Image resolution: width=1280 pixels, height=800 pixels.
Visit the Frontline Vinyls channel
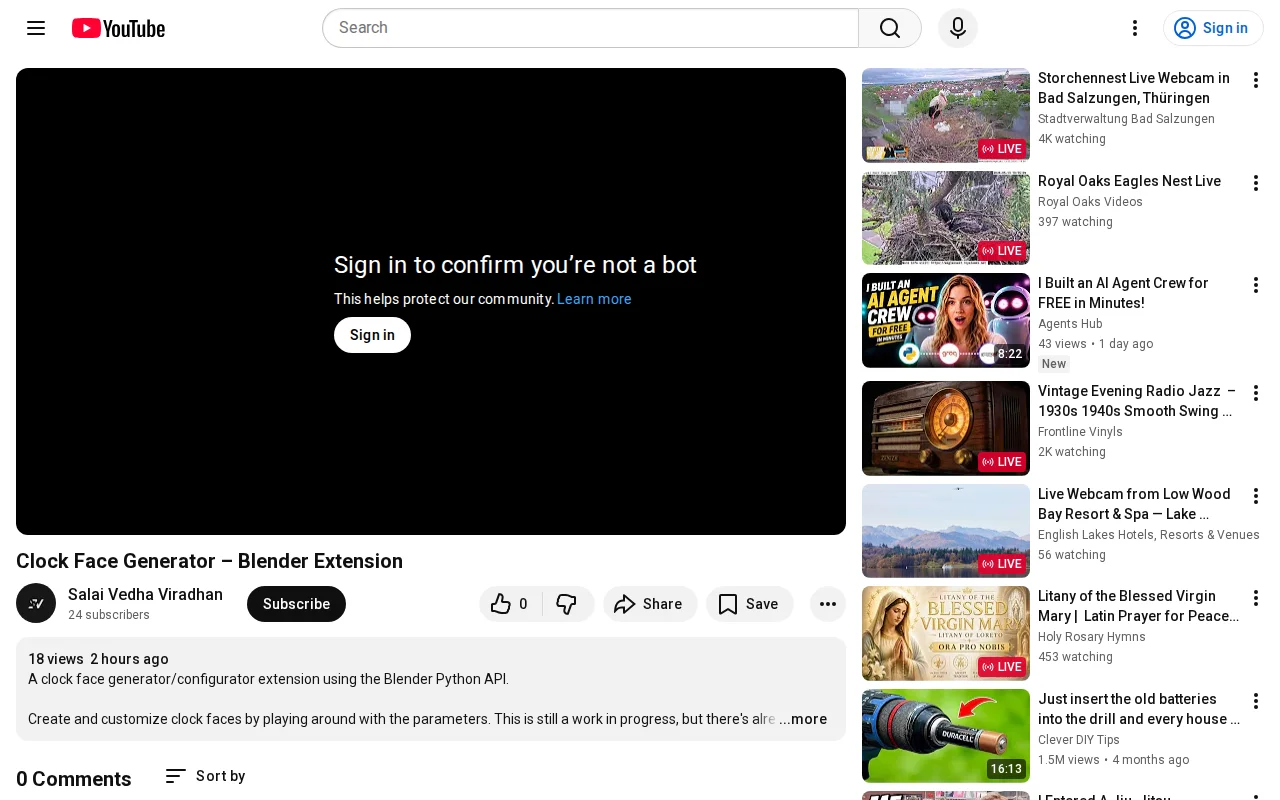(1080, 432)
